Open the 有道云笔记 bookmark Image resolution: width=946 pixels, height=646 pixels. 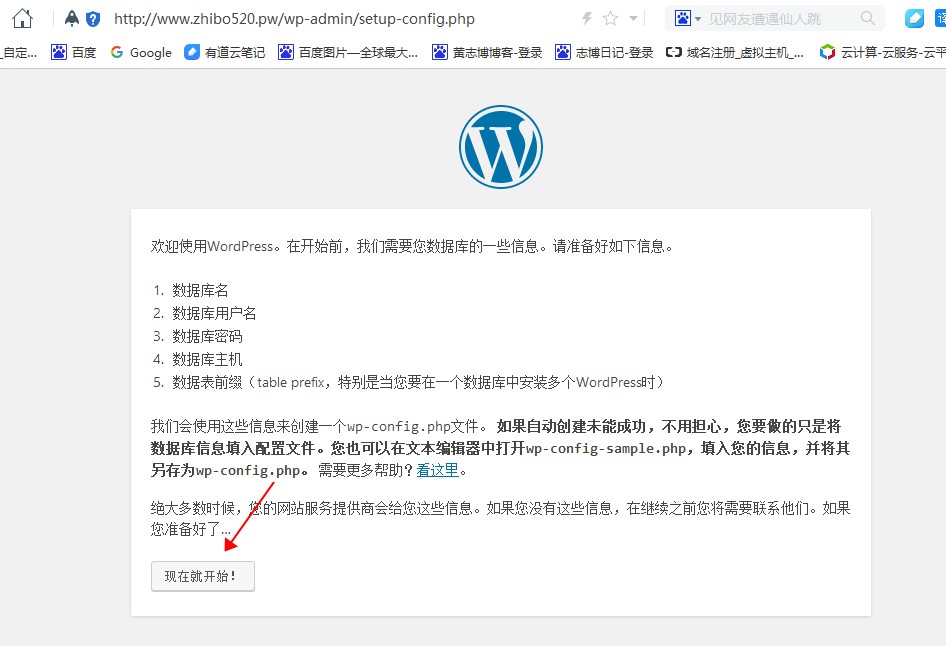coord(225,52)
